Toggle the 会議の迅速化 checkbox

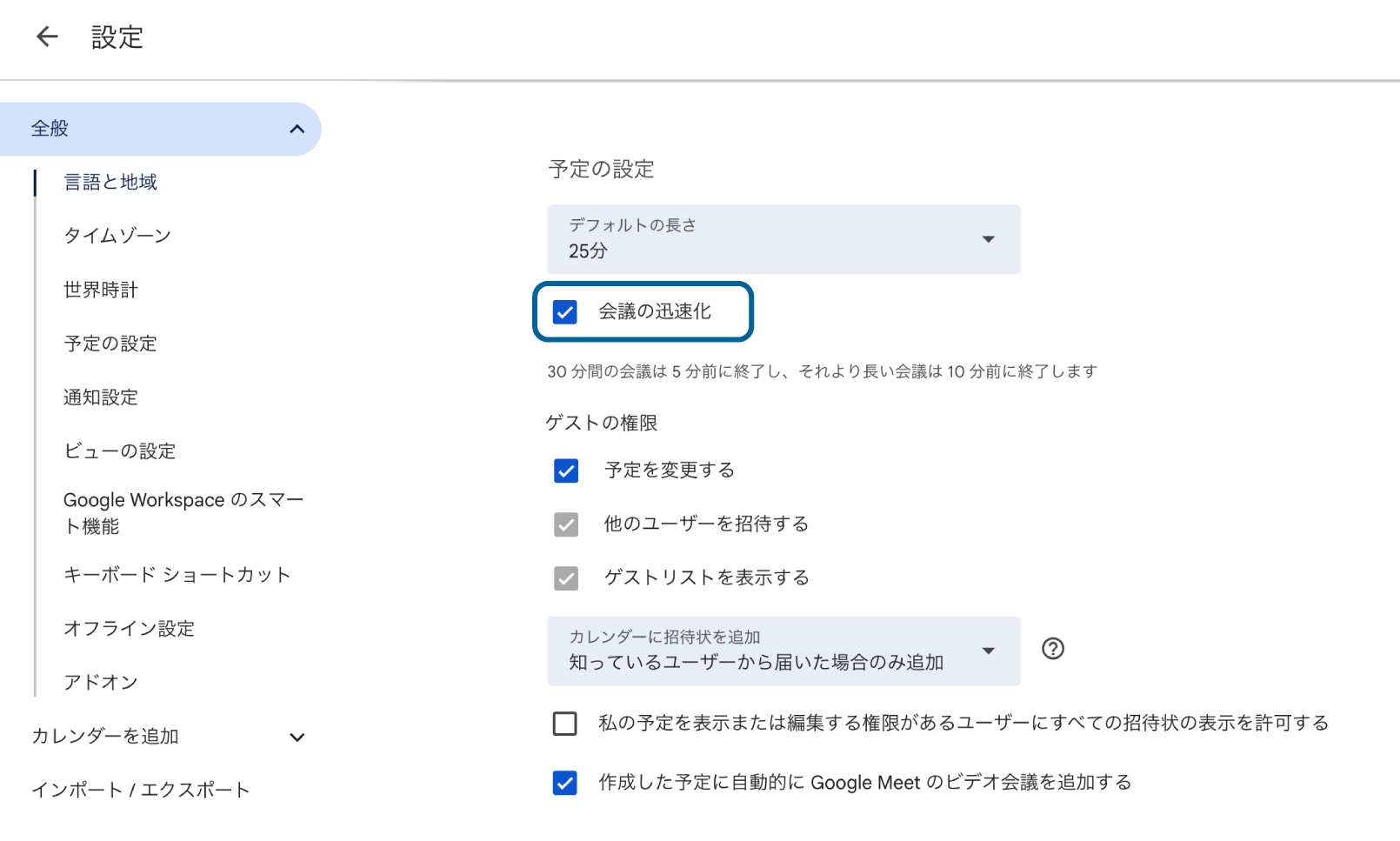565,312
